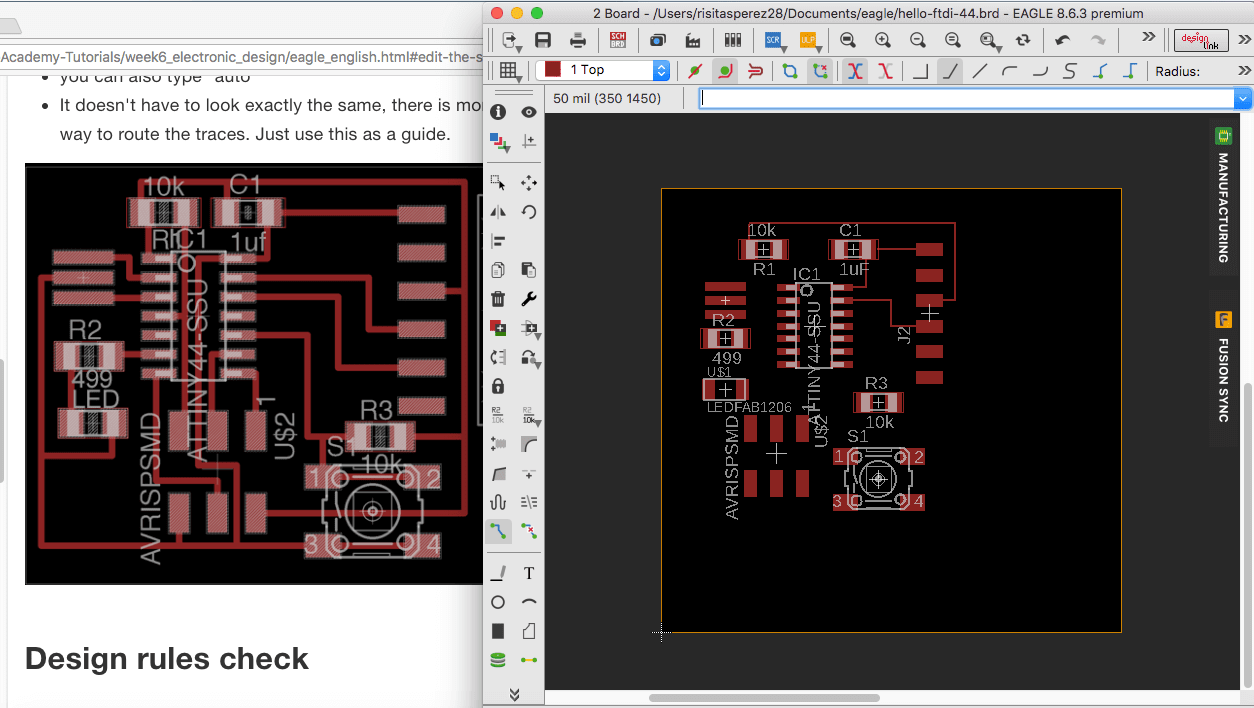Select the Align tool icon
Screen dimensions: 1254x708
pyautogui.click(x=498, y=241)
